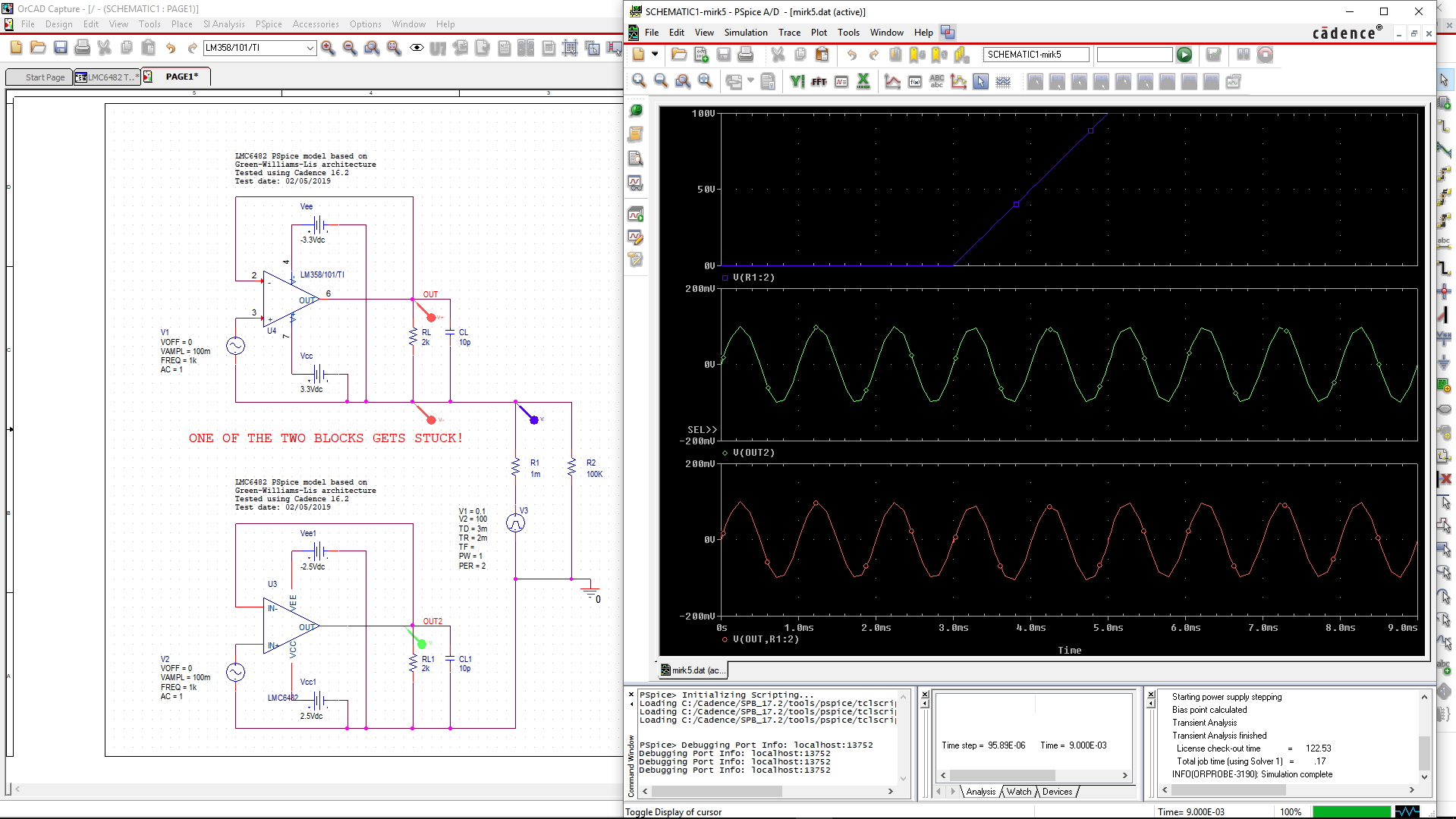Switch to Watch tab in status pane
The height and width of the screenshot is (819, 1456).
1019,792
